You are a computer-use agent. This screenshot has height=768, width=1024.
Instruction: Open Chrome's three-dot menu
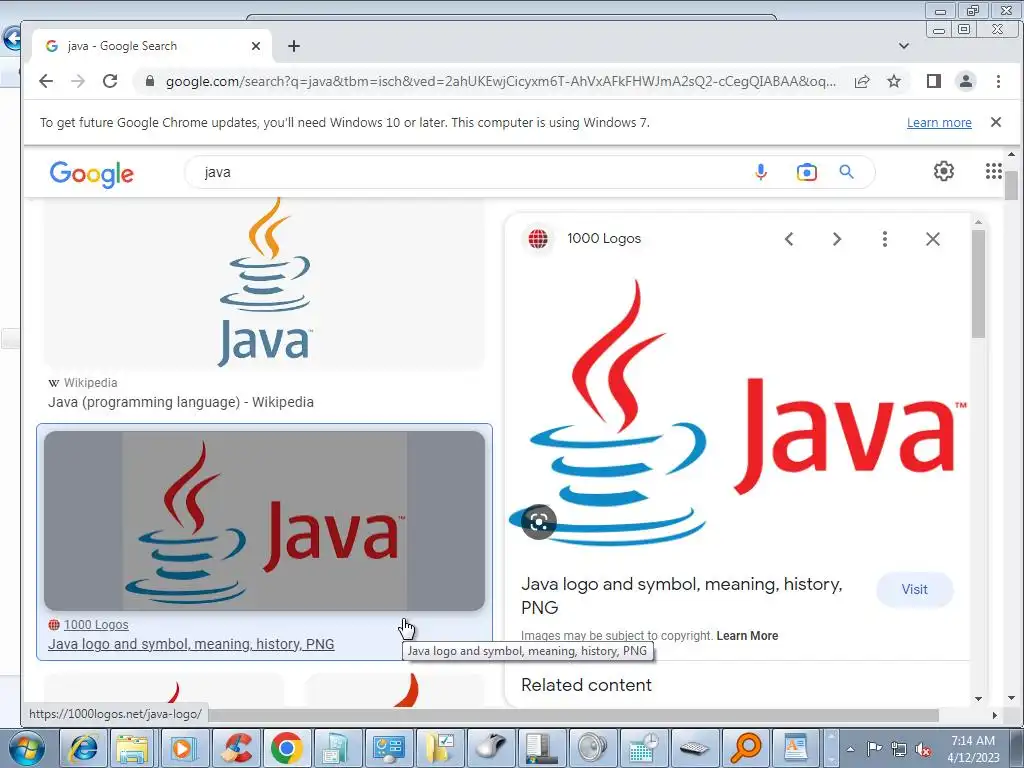[x=998, y=81]
